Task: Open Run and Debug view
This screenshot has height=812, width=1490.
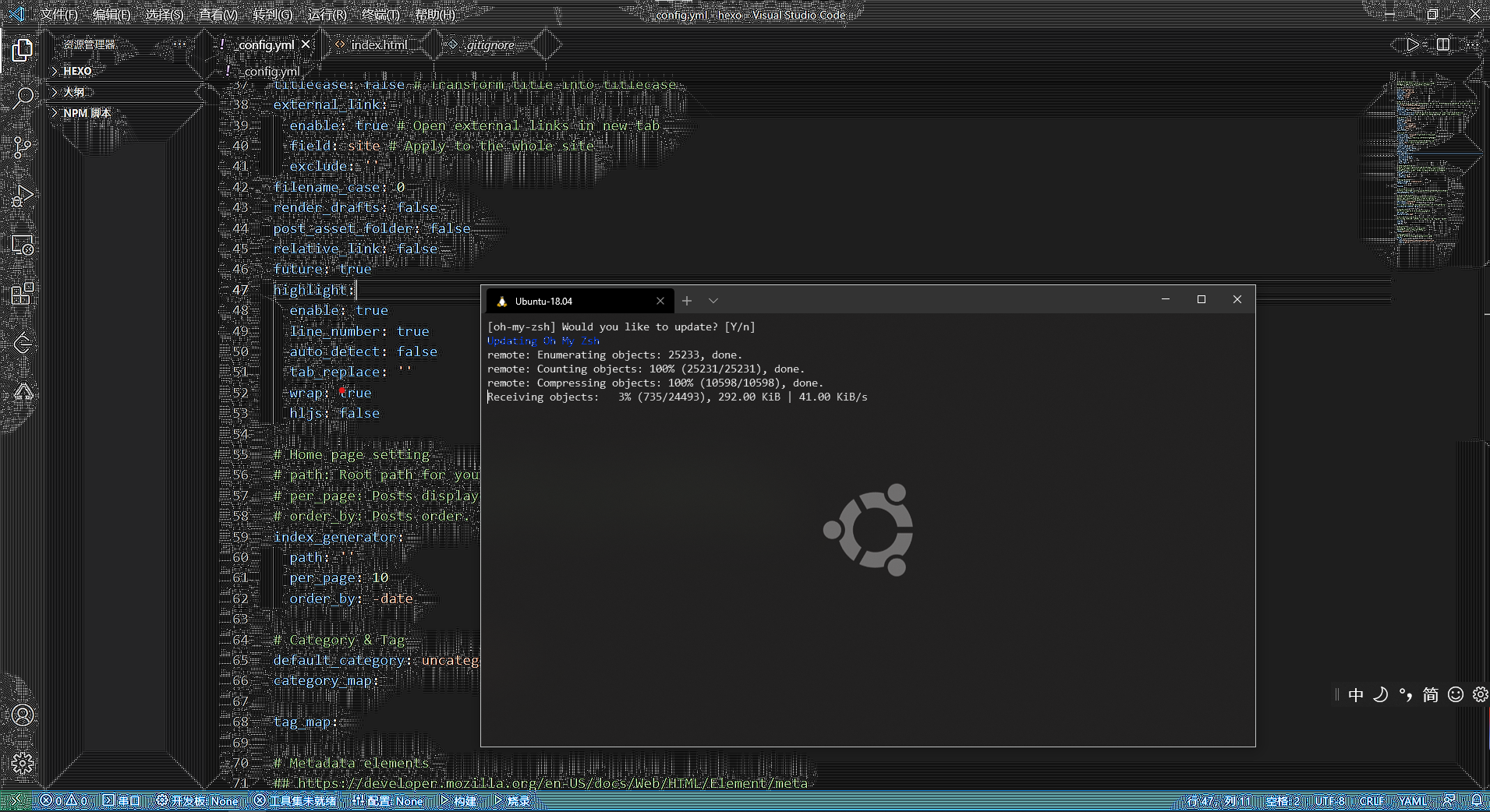Action: click(x=23, y=196)
